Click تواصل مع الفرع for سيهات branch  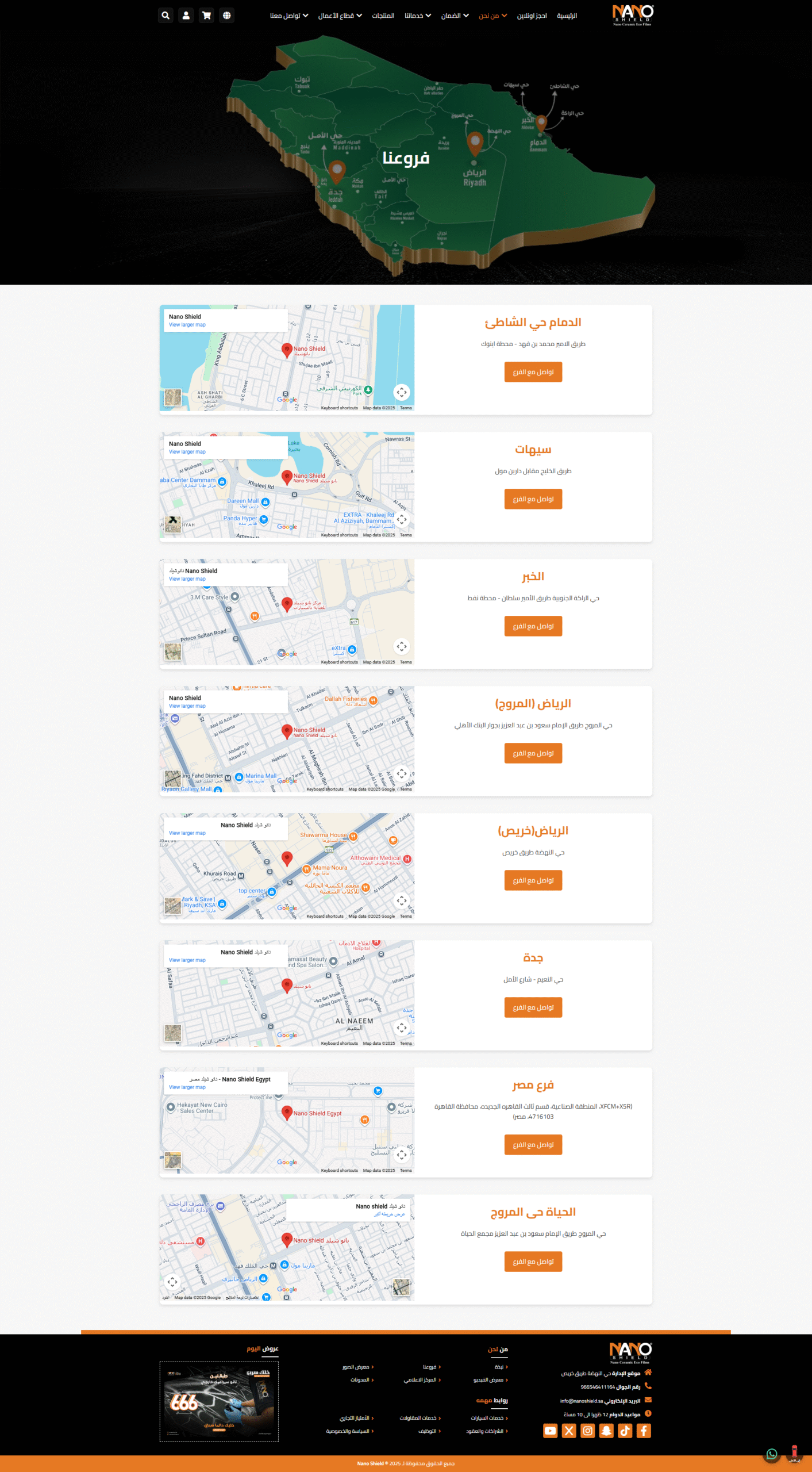click(533, 499)
